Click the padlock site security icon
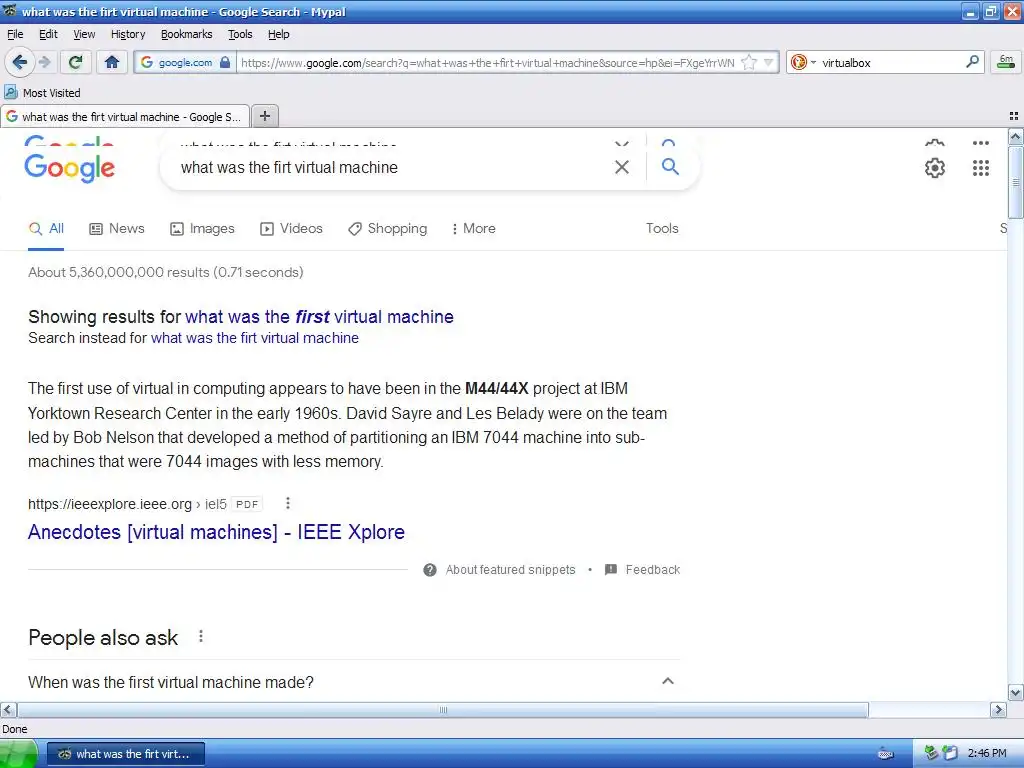 click(225, 63)
